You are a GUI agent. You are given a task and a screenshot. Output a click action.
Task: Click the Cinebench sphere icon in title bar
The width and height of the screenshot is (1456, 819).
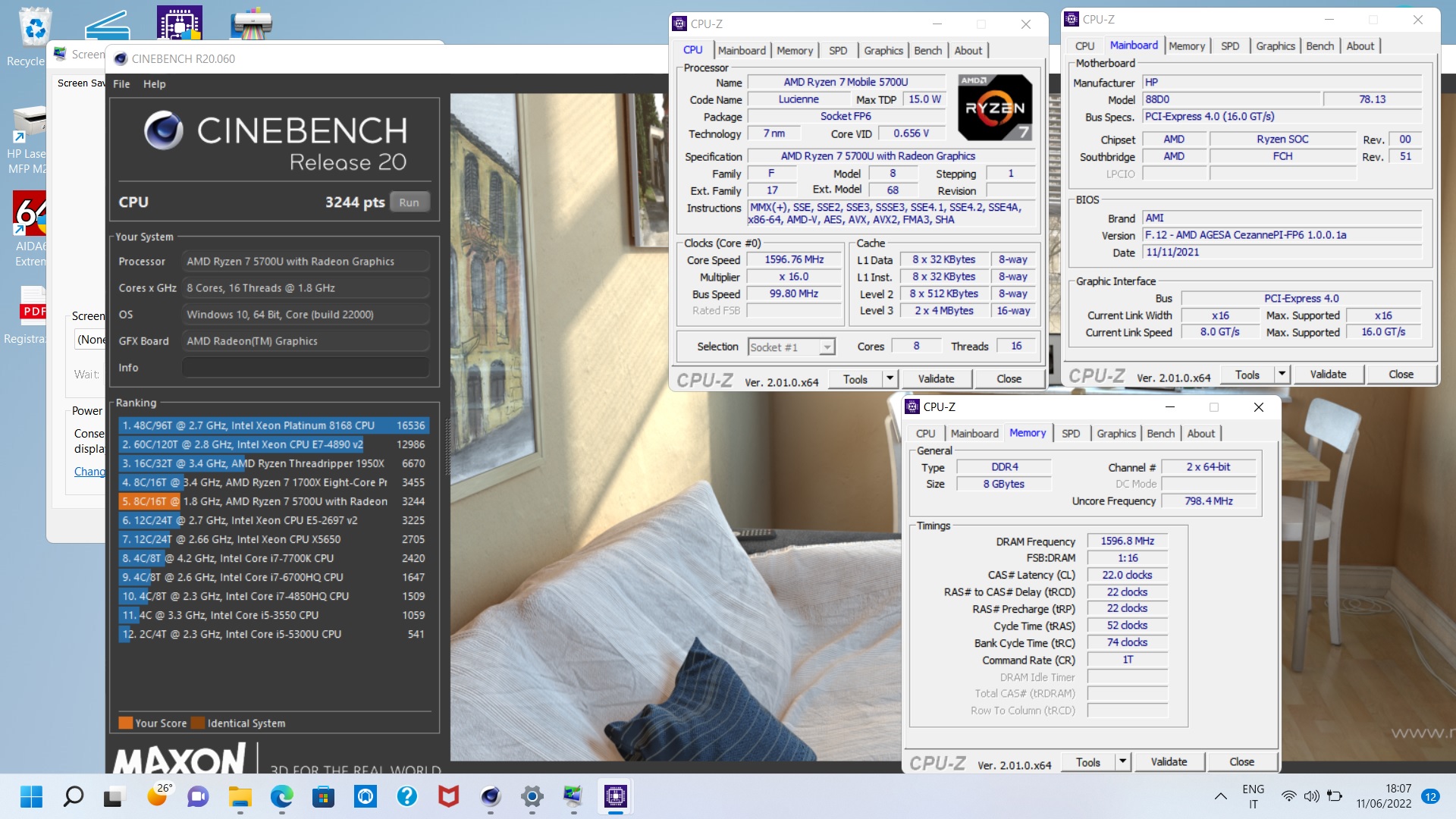[x=120, y=58]
